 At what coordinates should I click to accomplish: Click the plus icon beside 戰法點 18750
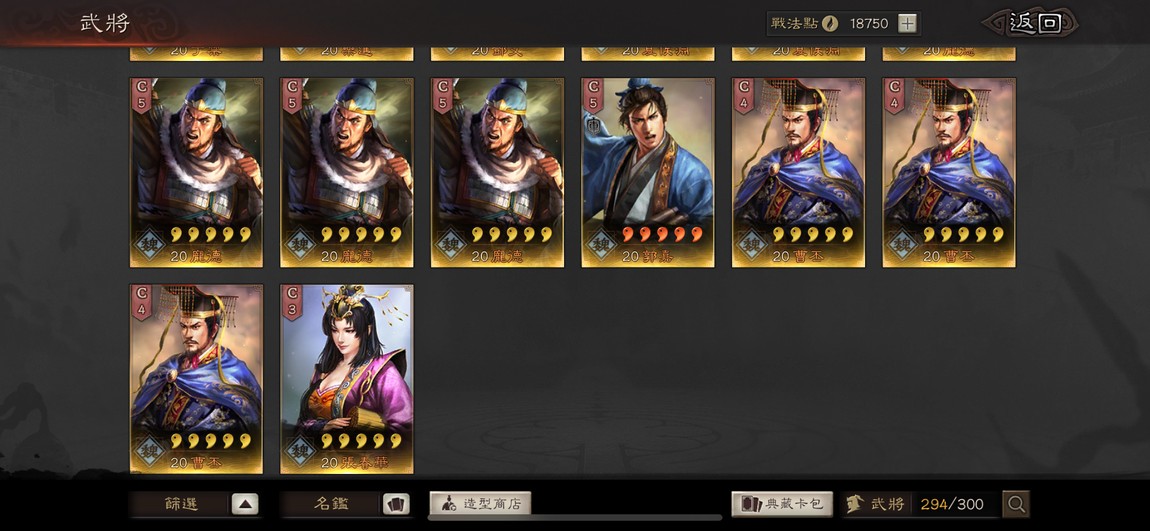tap(907, 23)
